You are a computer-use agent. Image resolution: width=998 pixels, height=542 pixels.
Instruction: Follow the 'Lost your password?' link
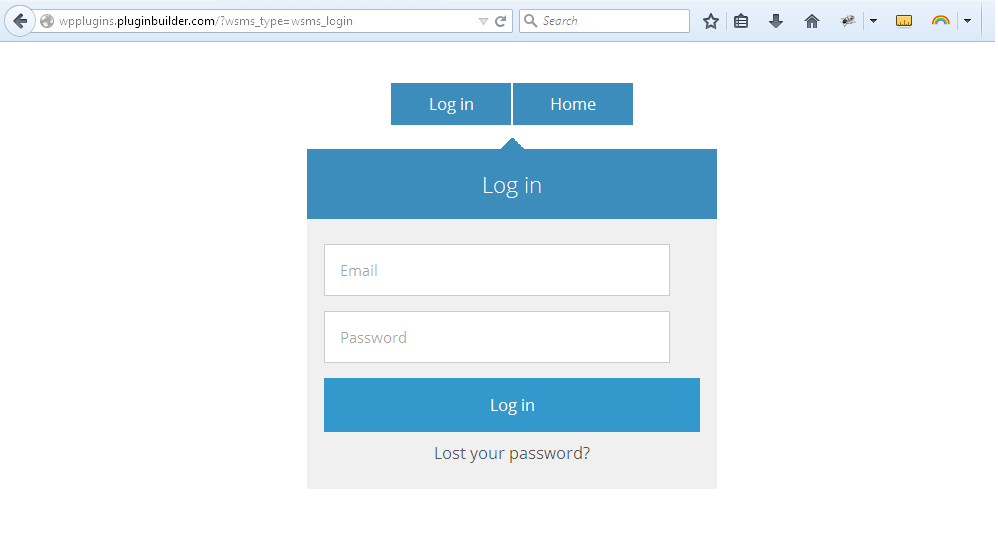tap(512, 454)
